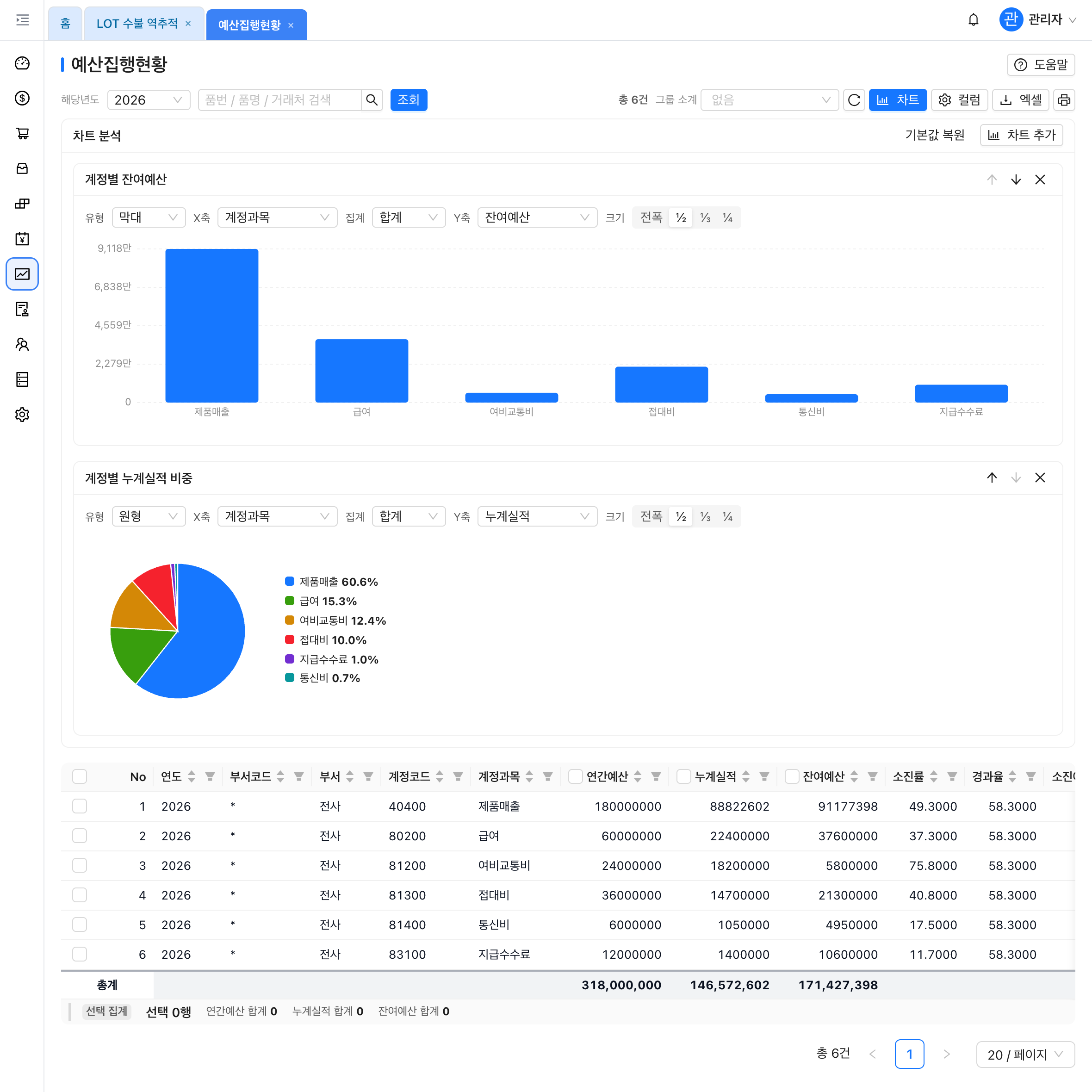Open the document approval sidebar icon

22,309
